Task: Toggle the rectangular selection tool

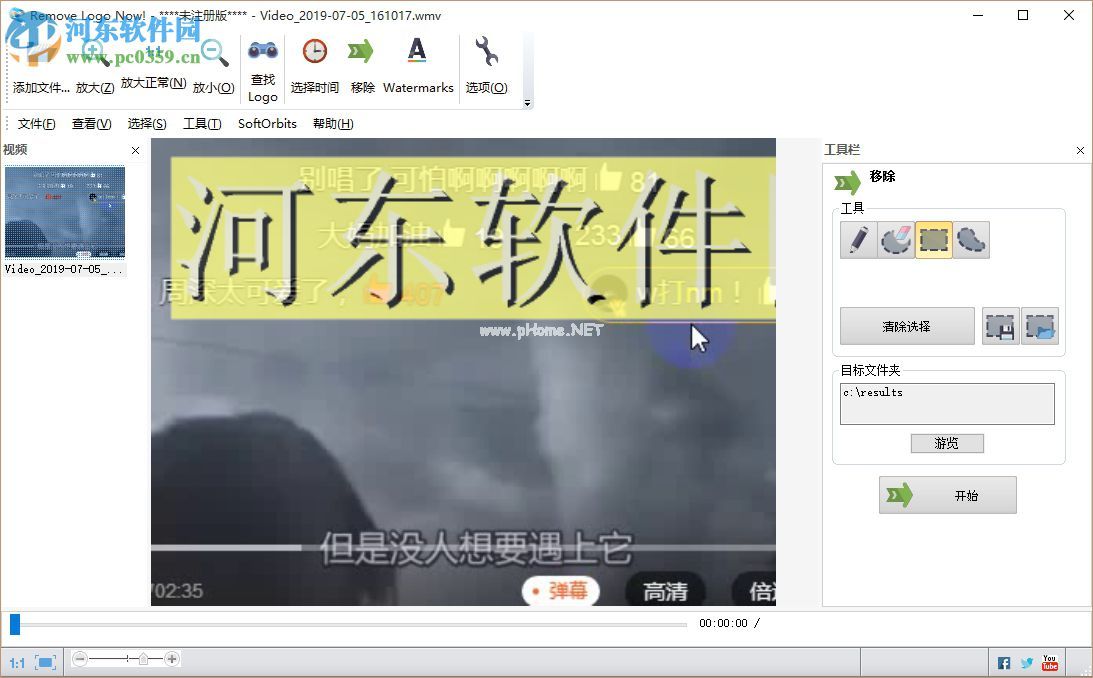Action: 932,239
